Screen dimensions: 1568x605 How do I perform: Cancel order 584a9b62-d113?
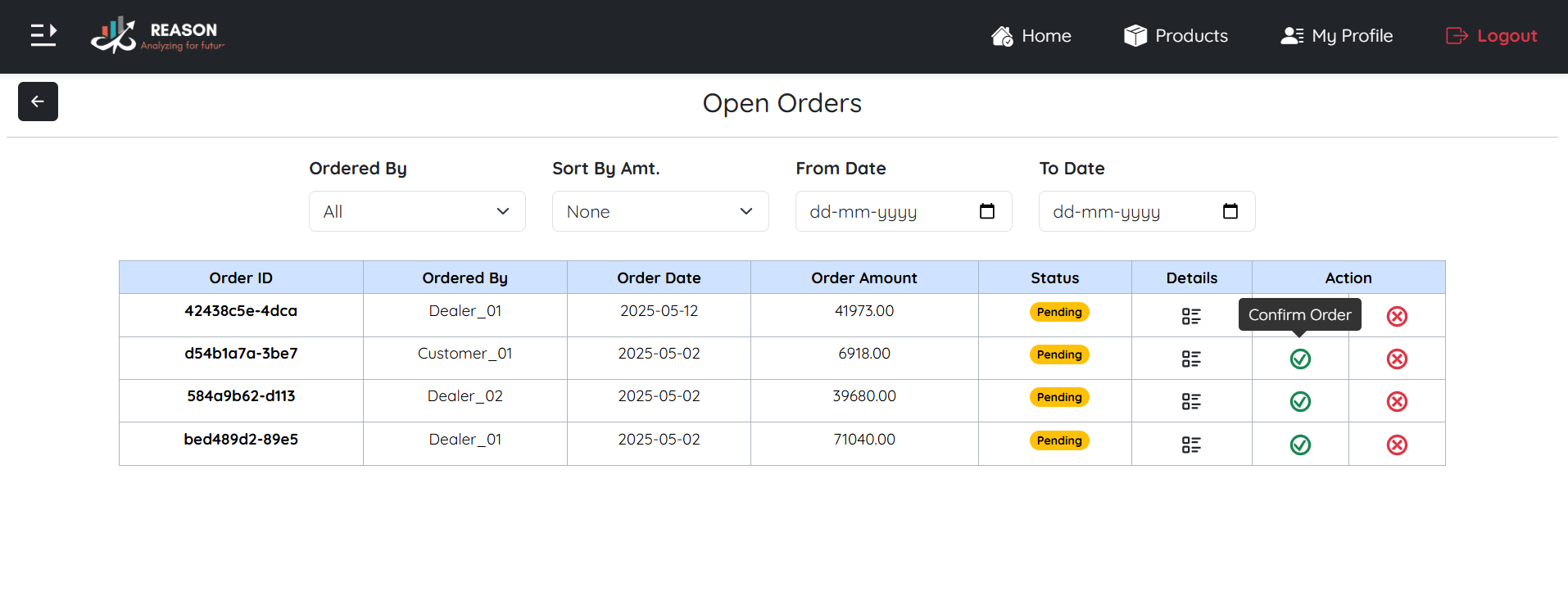(x=1397, y=401)
